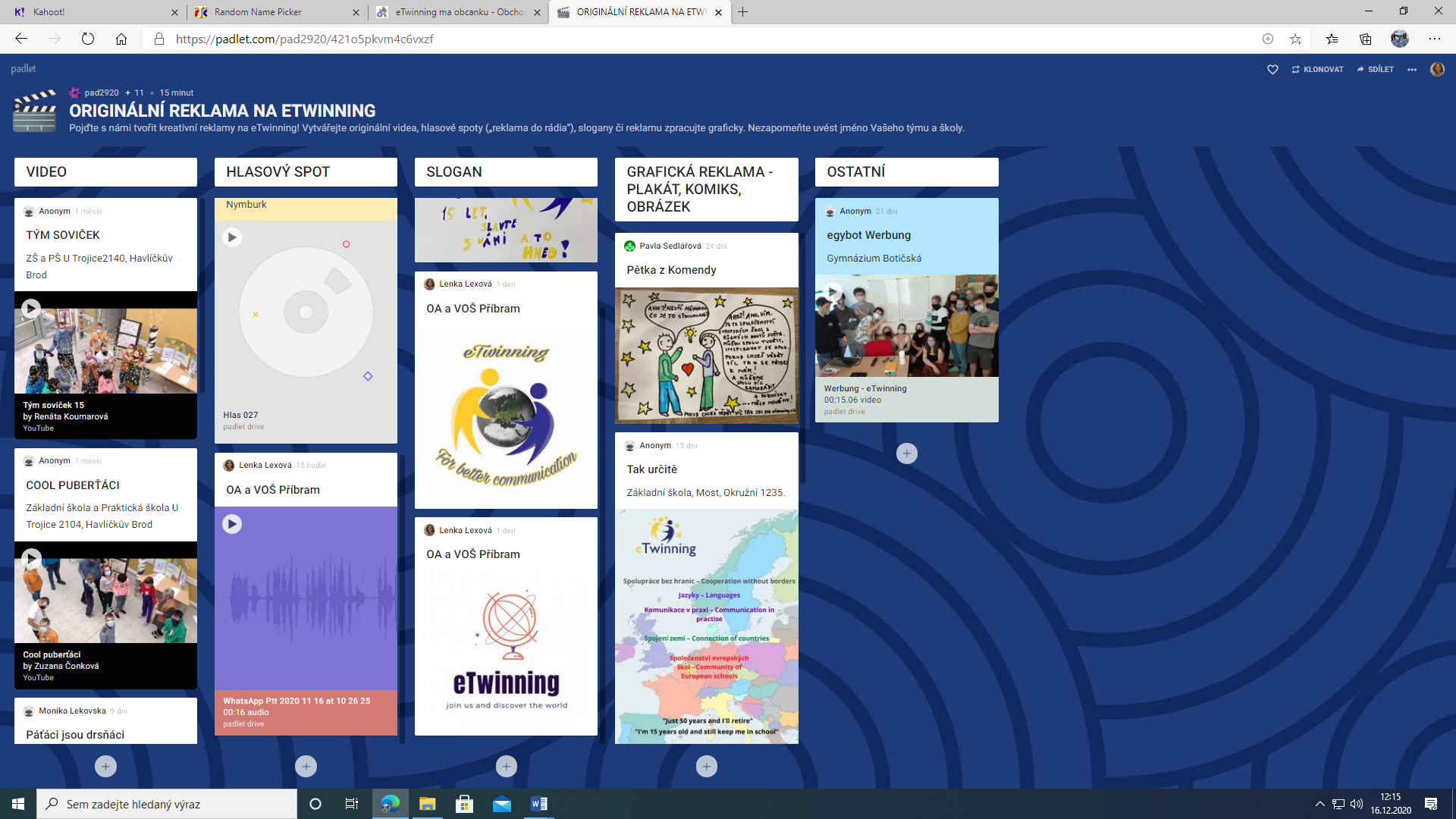Click the Windows taskbar search box

167,804
